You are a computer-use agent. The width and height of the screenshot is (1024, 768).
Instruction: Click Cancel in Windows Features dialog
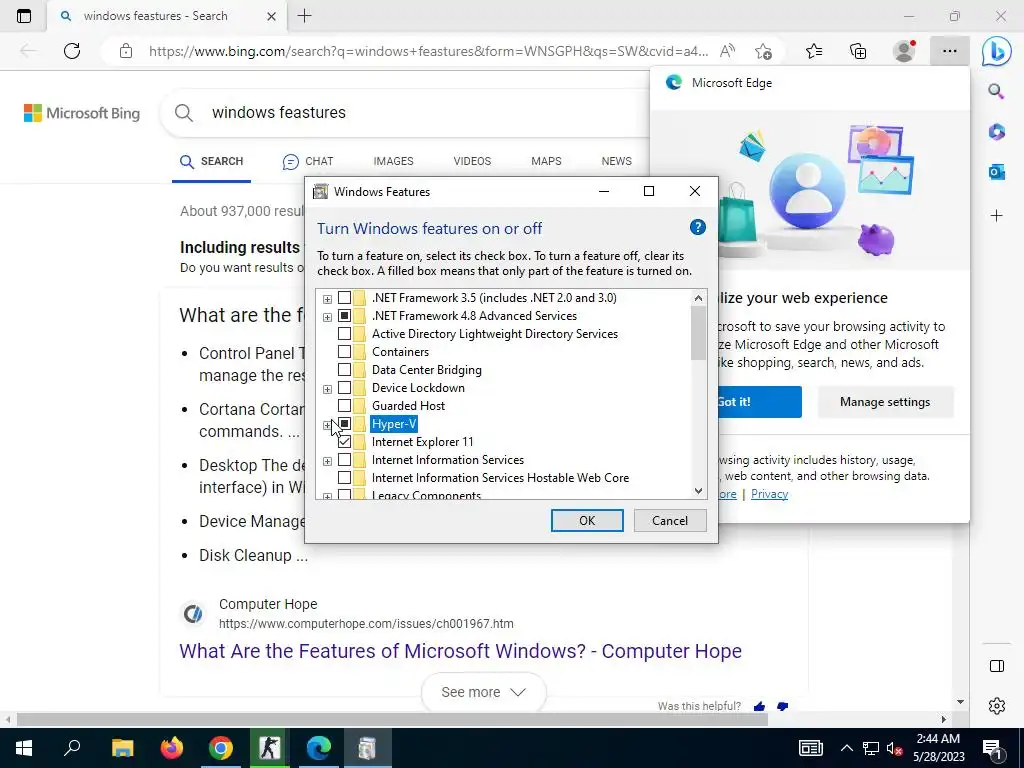[670, 520]
